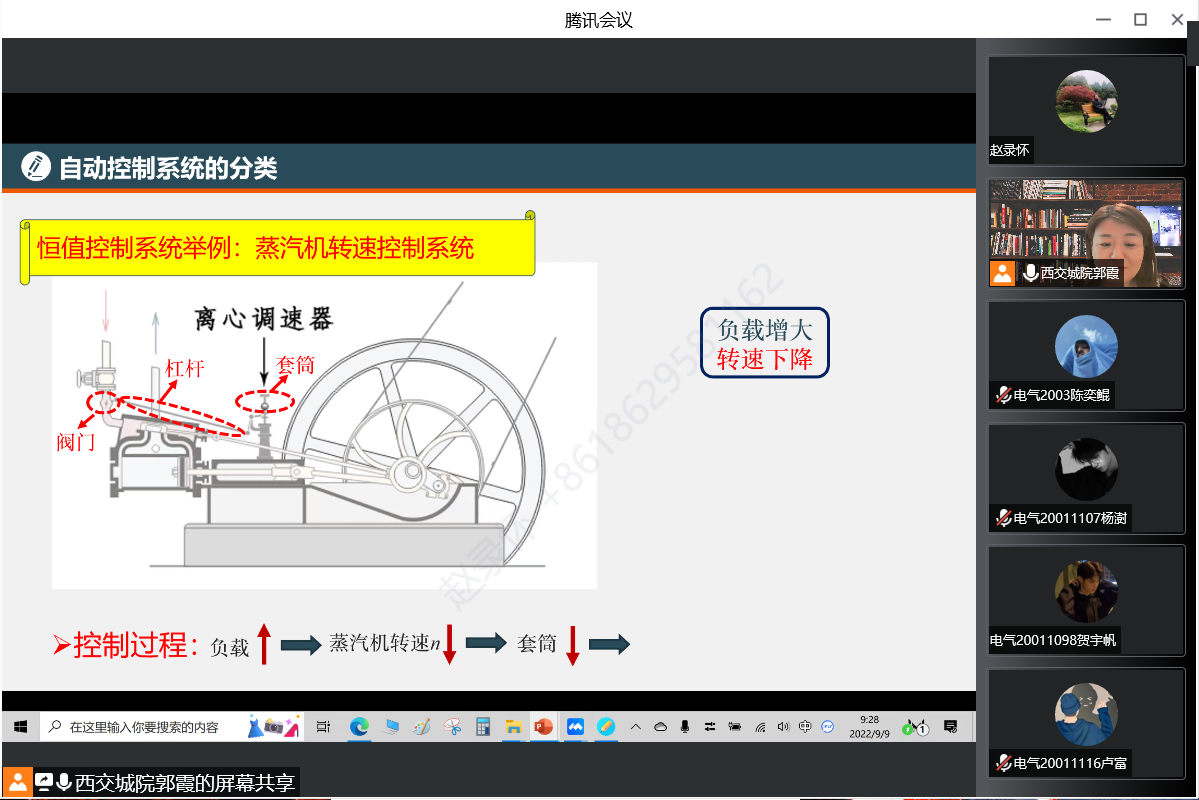Open the PowerPoint icon in taskbar
Screen dimensions: 1199x800
pos(543,727)
